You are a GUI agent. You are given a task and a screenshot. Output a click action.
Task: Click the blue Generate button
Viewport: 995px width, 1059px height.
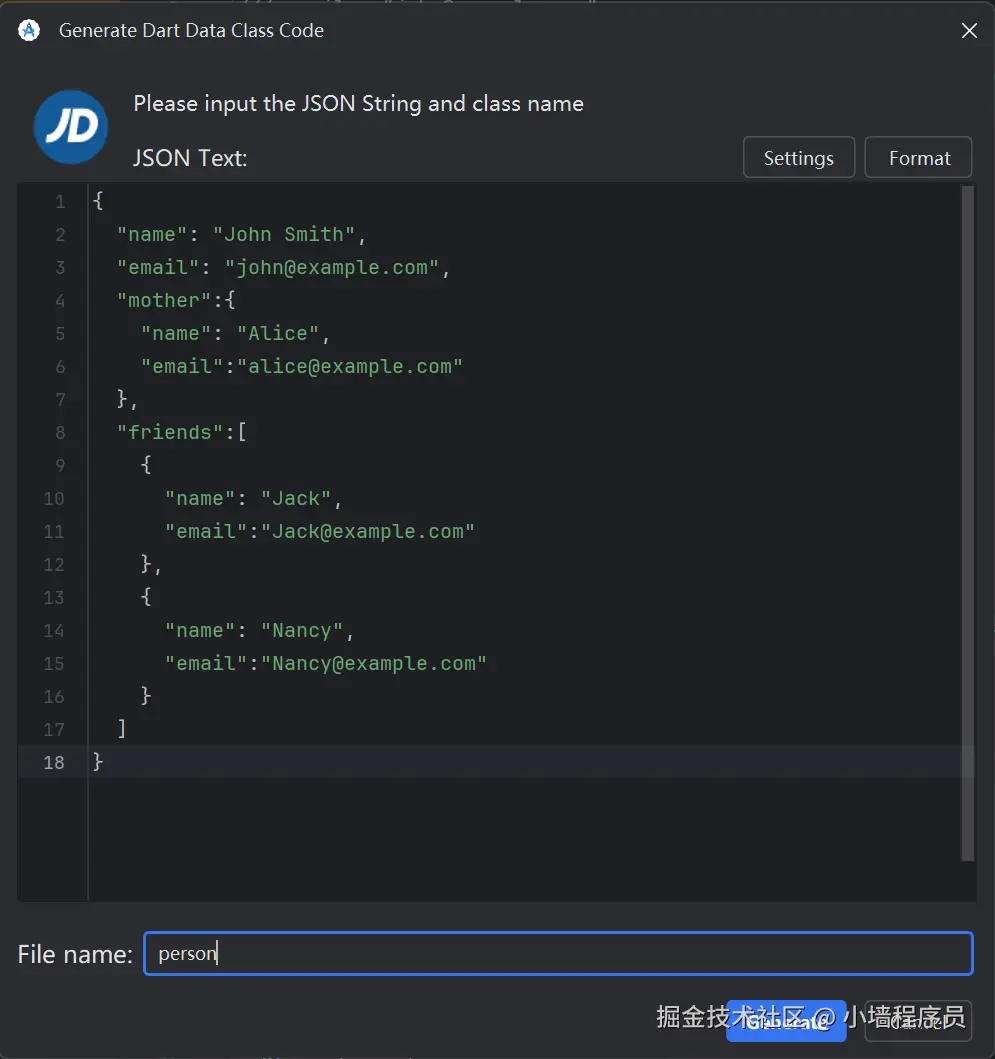[x=786, y=1021]
